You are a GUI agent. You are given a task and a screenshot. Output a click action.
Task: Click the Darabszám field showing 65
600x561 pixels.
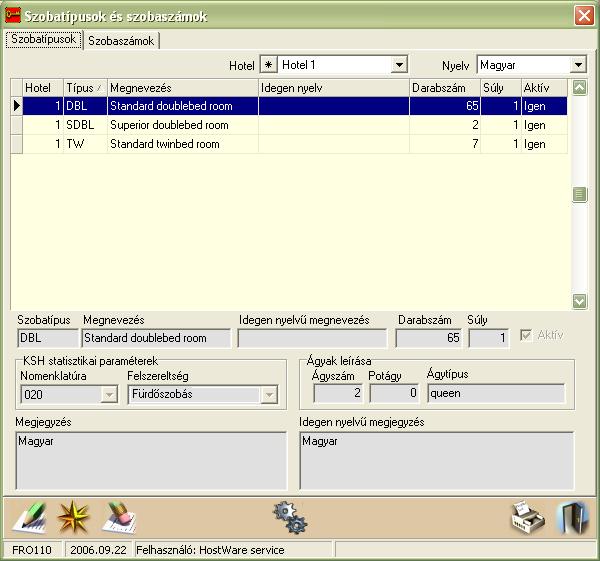(429, 338)
